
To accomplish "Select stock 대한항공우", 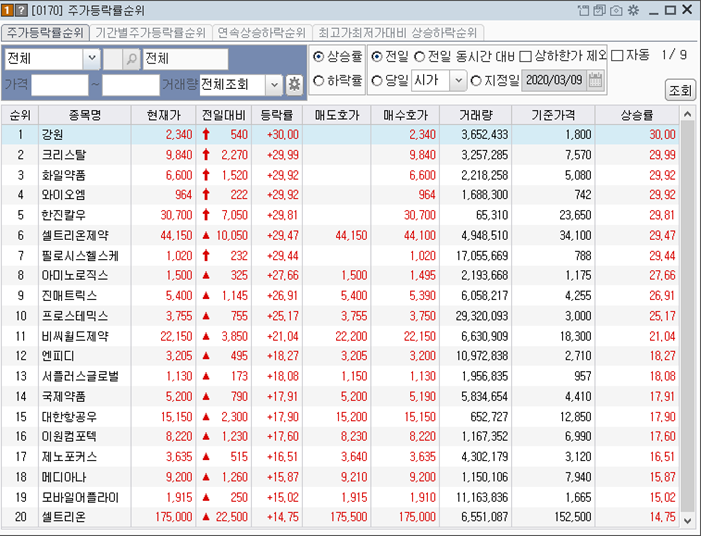I will click(69, 417).
